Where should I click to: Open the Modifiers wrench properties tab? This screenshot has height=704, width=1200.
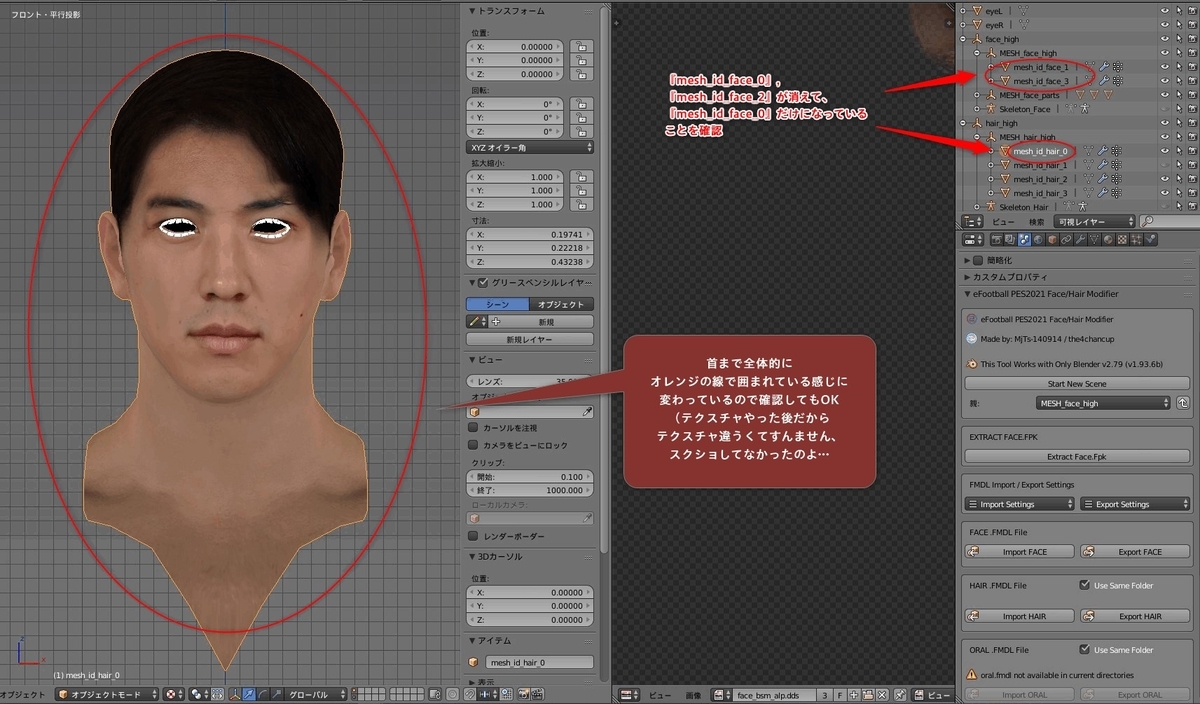tap(1080, 240)
